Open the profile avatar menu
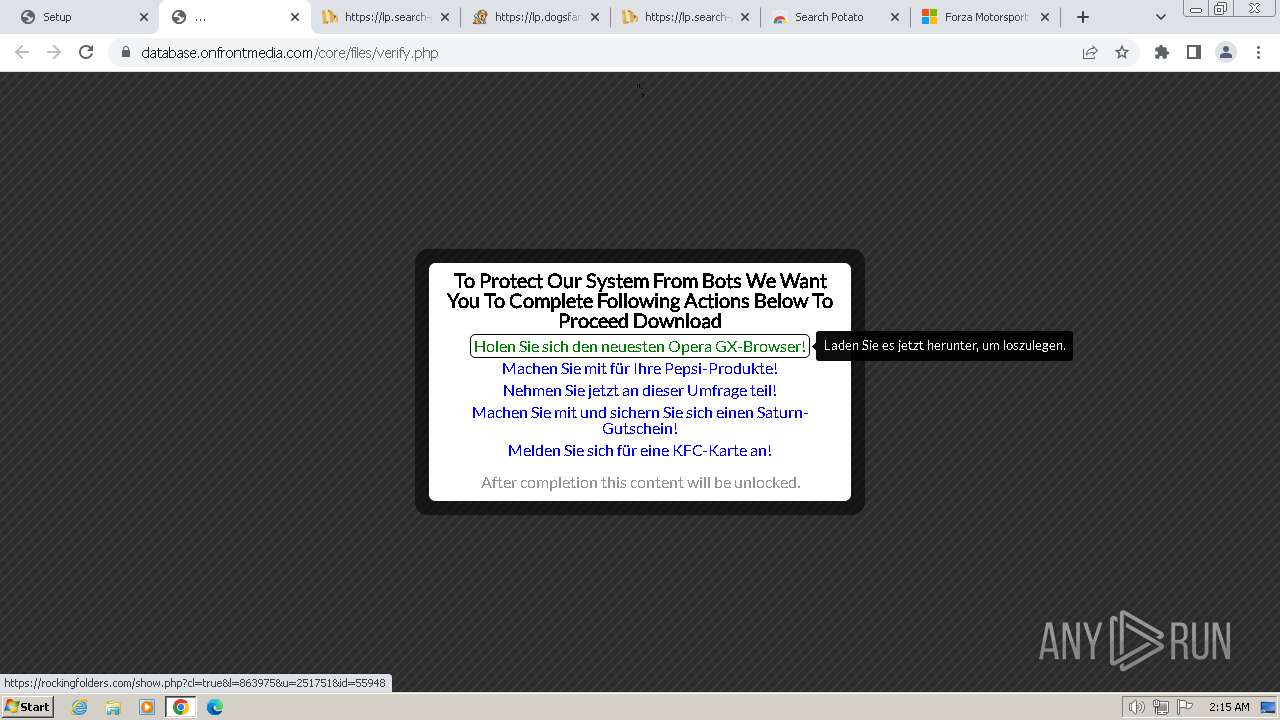This screenshot has width=1280, height=720. pyautogui.click(x=1226, y=52)
